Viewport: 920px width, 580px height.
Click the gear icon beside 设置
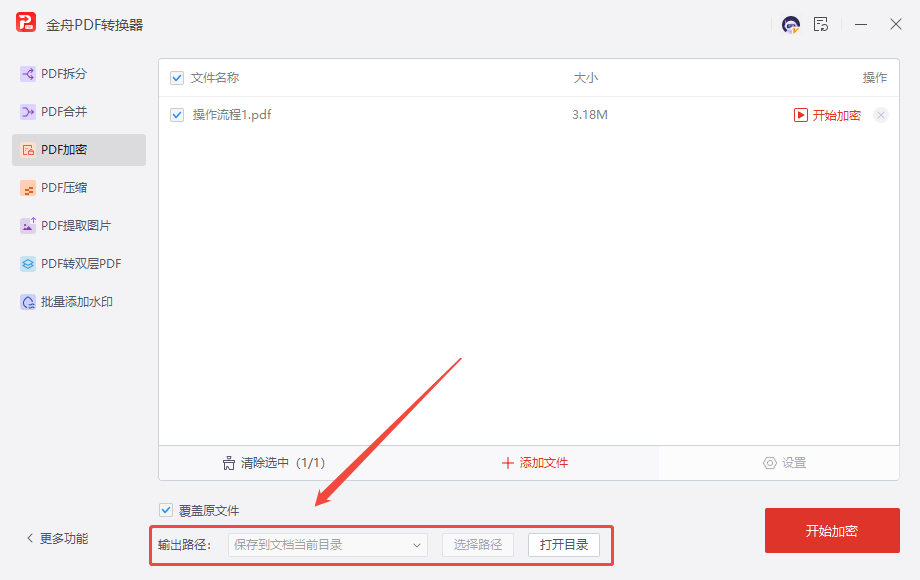769,463
